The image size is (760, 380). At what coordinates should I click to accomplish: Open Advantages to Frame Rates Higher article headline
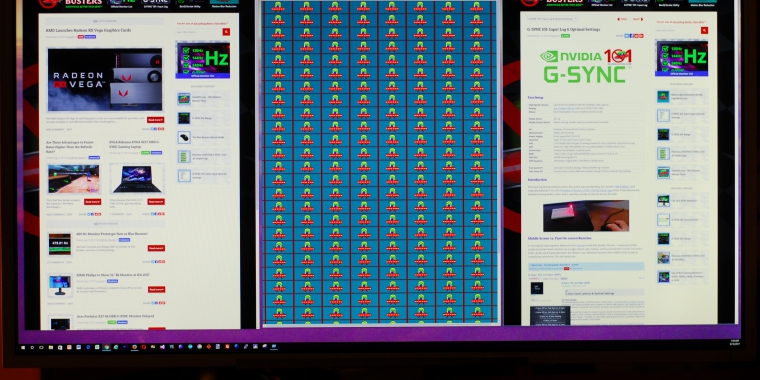69,147
